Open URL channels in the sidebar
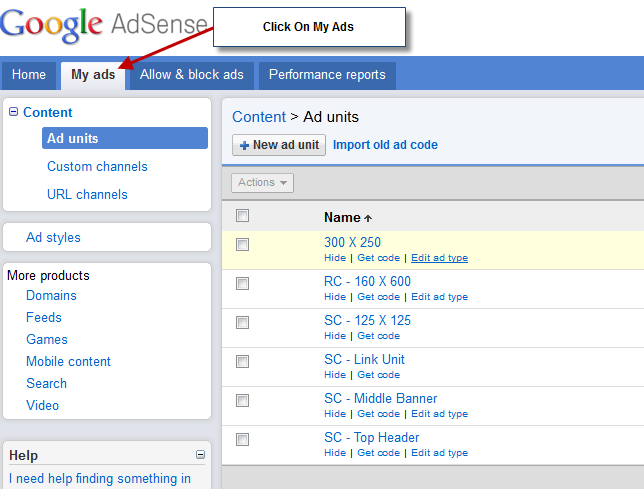644x489 pixels. pos(87,194)
